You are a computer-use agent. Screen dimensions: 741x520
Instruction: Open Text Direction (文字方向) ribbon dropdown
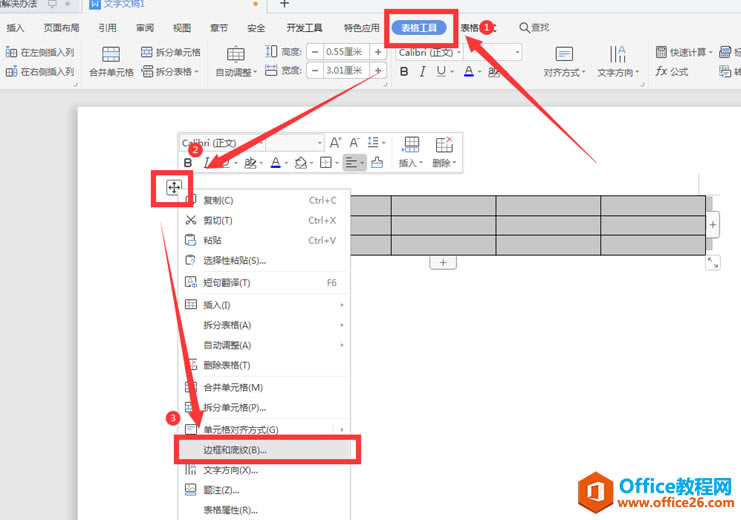click(618, 72)
